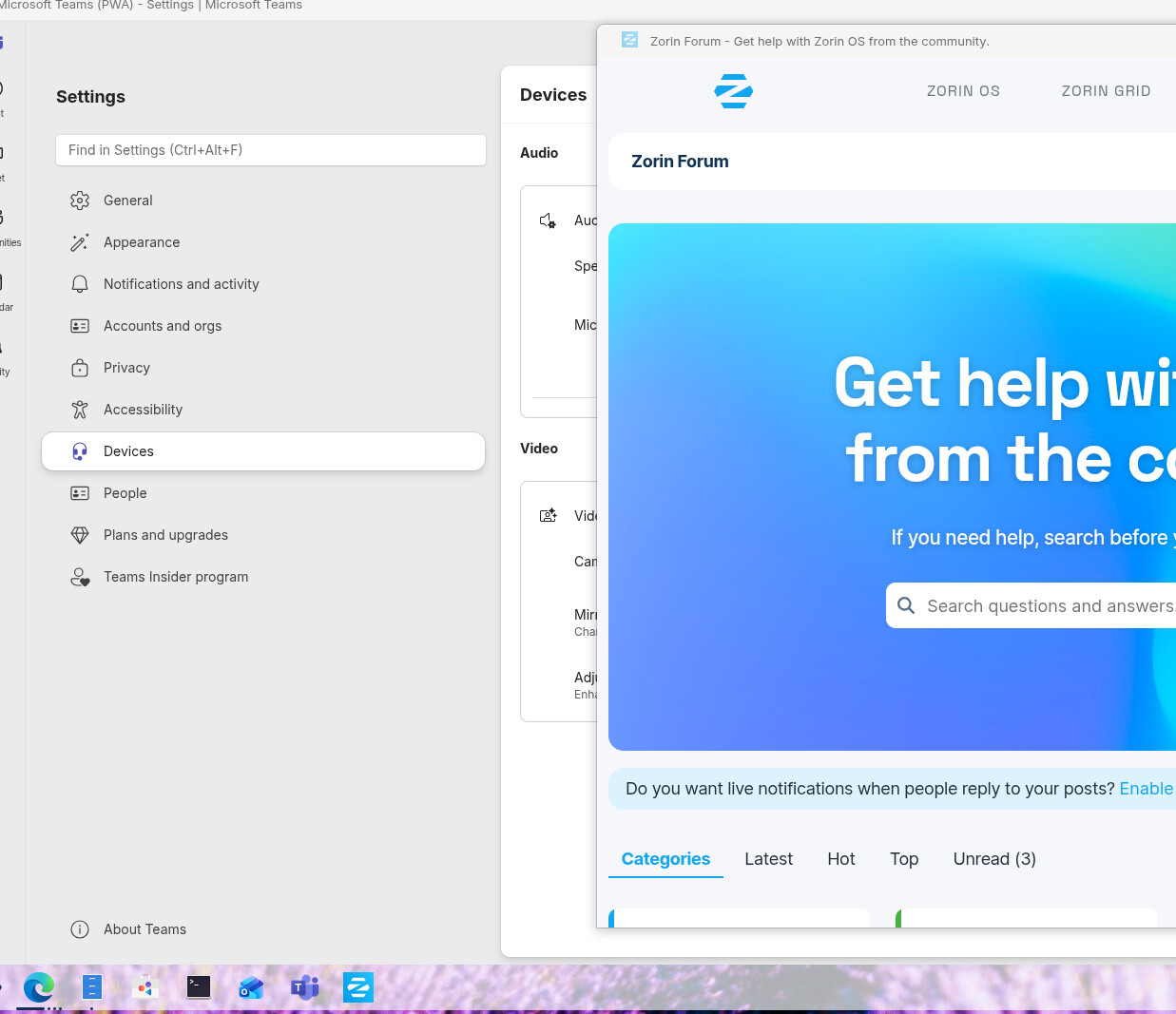Click the Plans and upgrades diamond icon
Image resolution: width=1176 pixels, height=1014 pixels.
coord(80,535)
